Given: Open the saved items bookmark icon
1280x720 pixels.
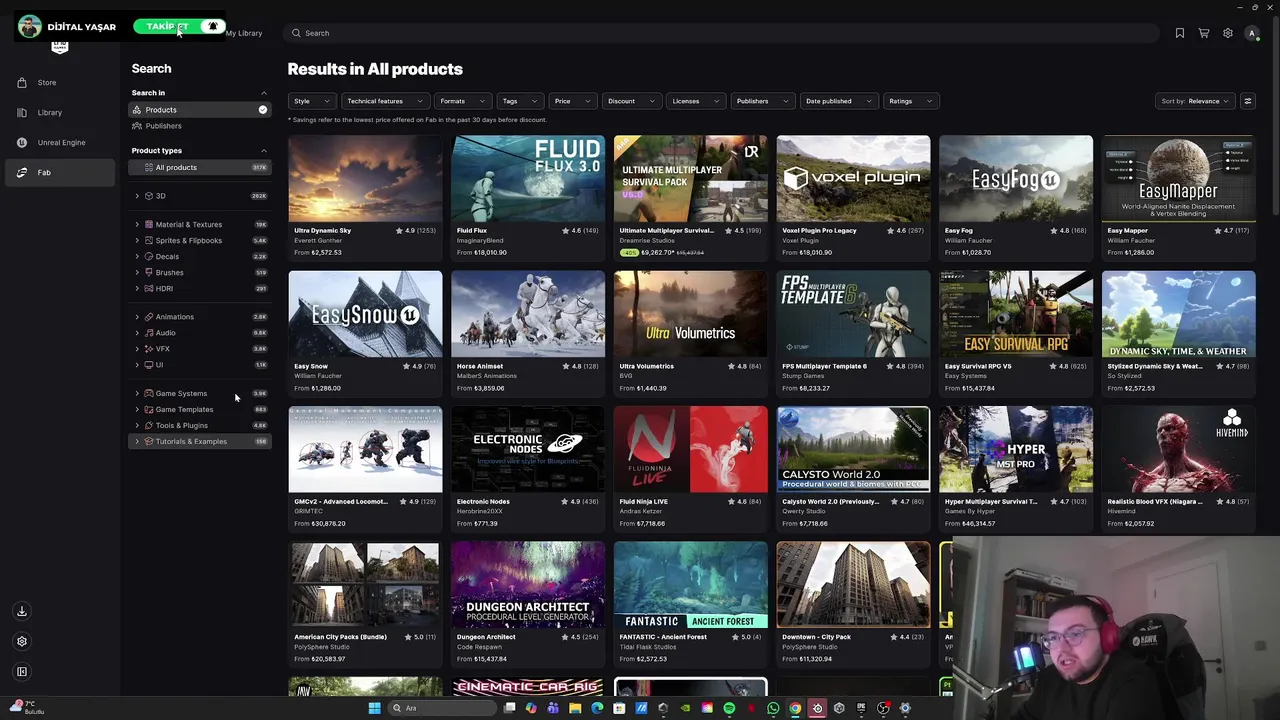Looking at the screenshot, I should tap(1180, 33).
